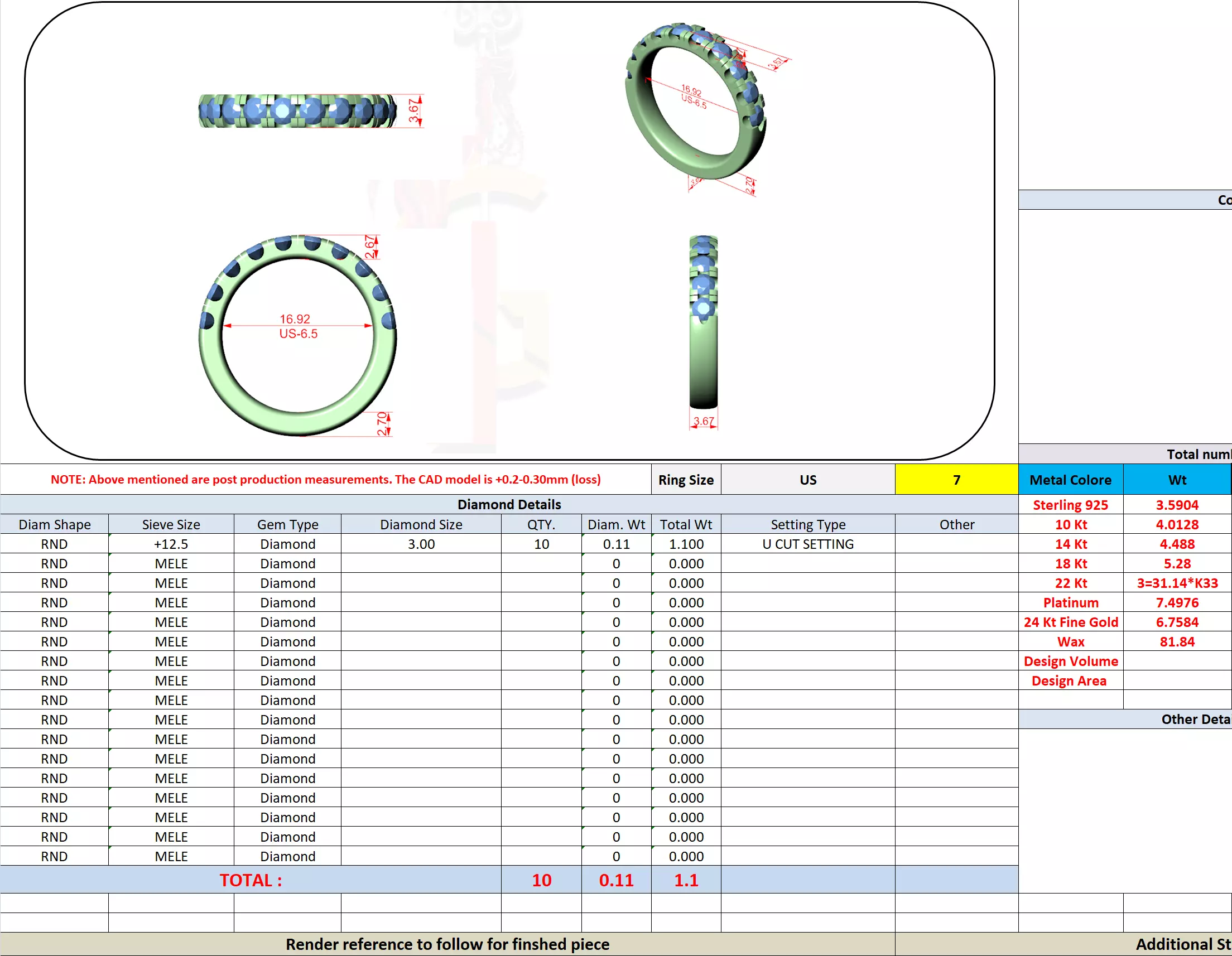
Task: Click the Setting Type column header
Action: (x=808, y=524)
